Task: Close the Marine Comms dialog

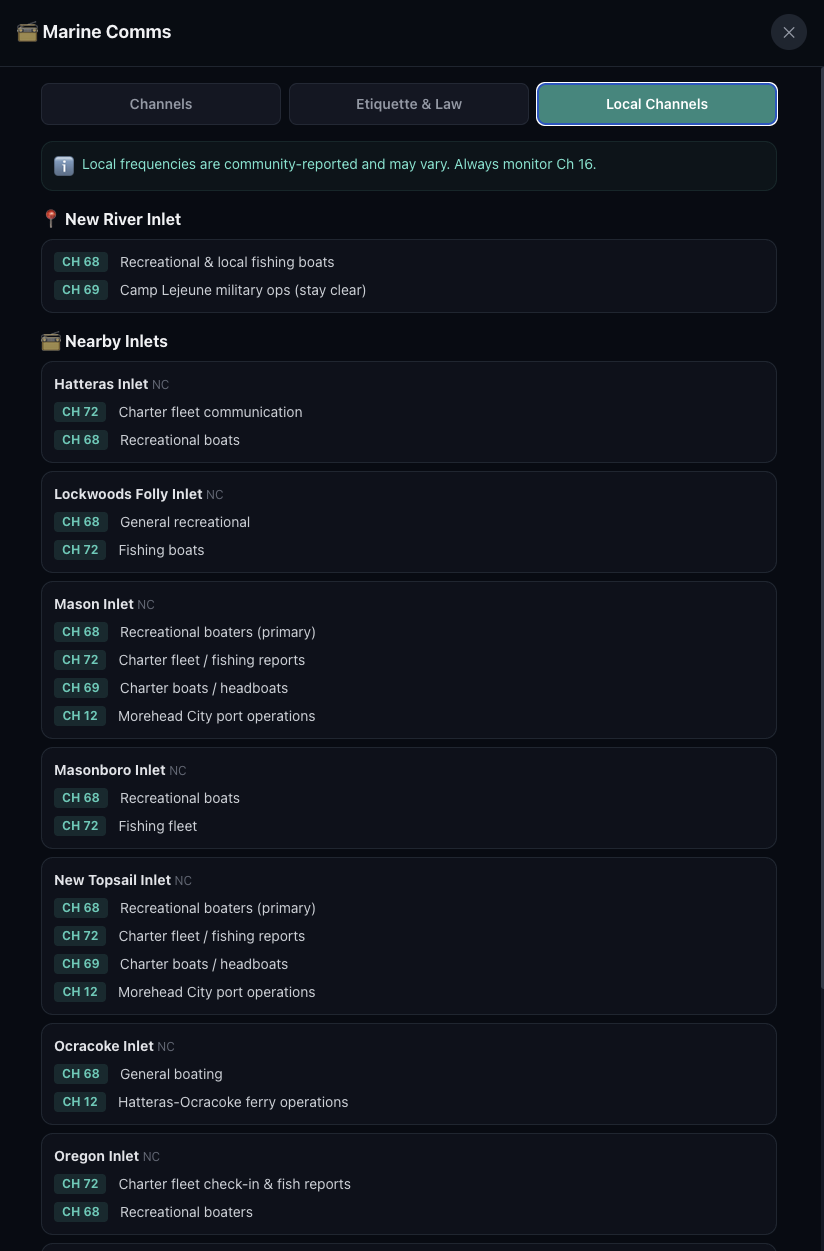Action: (788, 32)
